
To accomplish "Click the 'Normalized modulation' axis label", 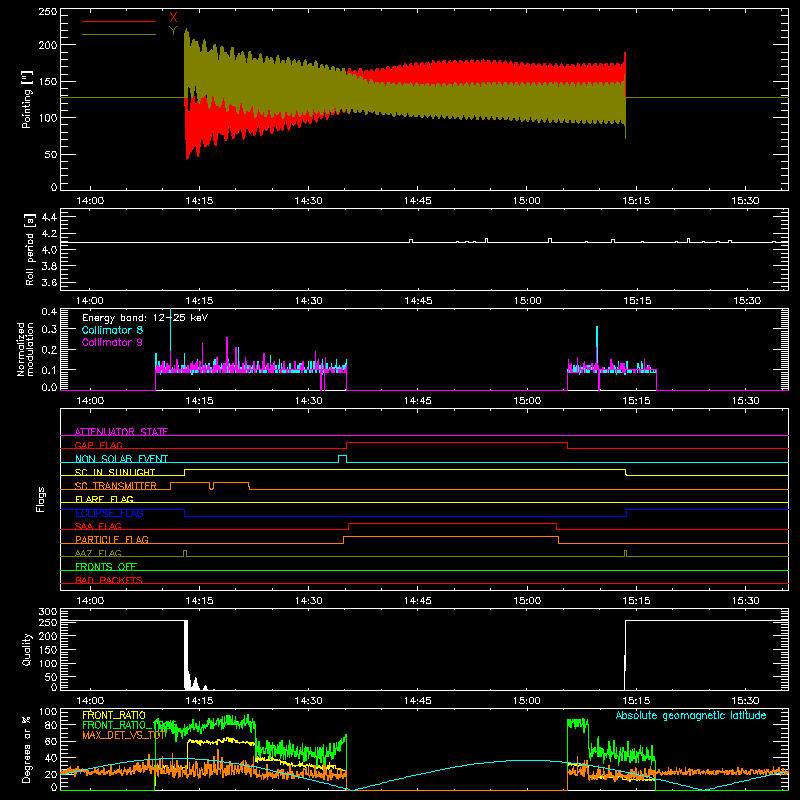I will 25,349.
